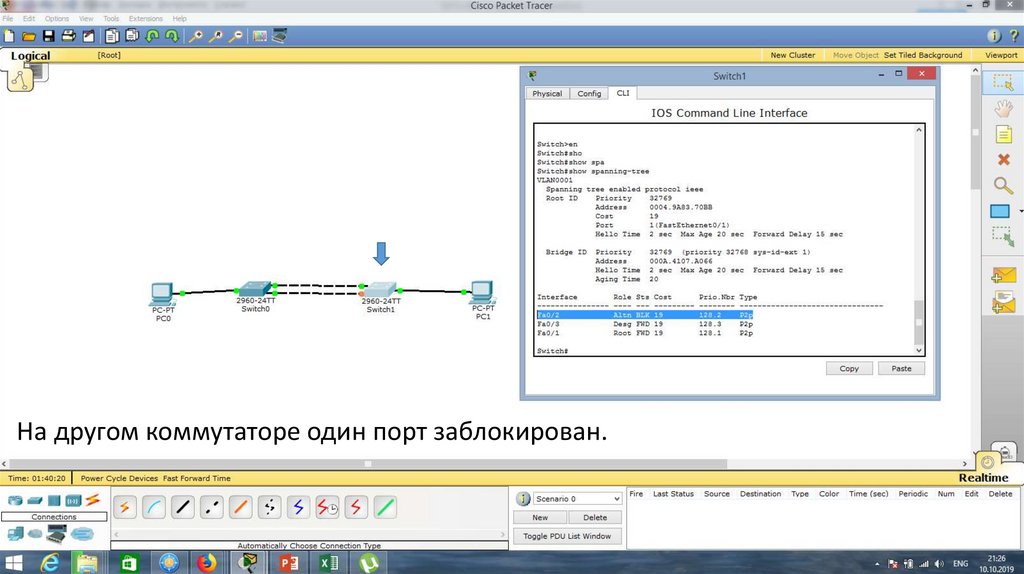Click Delete scenario button
This screenshot has height=574, width=1024.
(595, 518)
